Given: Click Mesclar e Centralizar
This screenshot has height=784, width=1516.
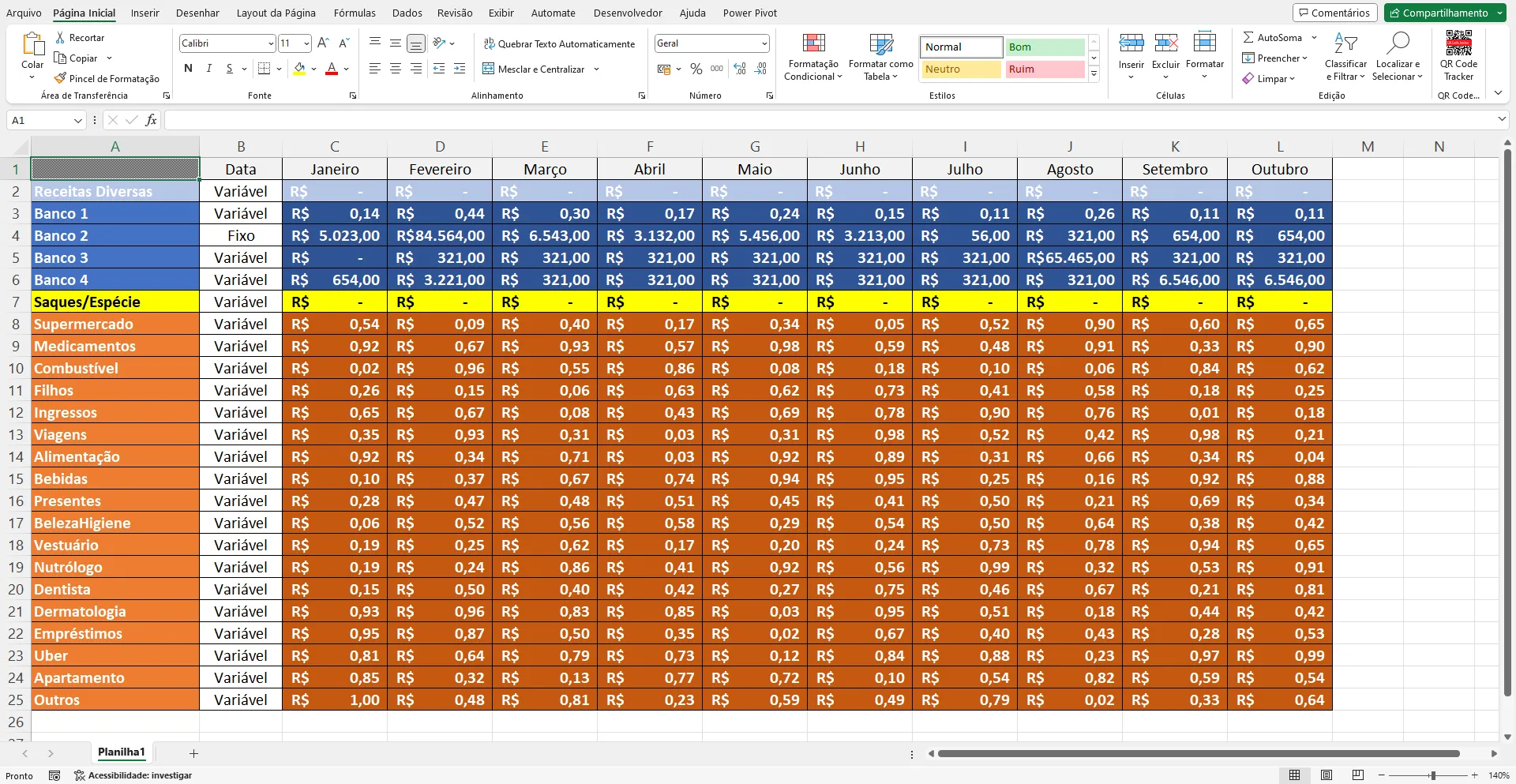Looking at the screenshot, I should 535,69.
